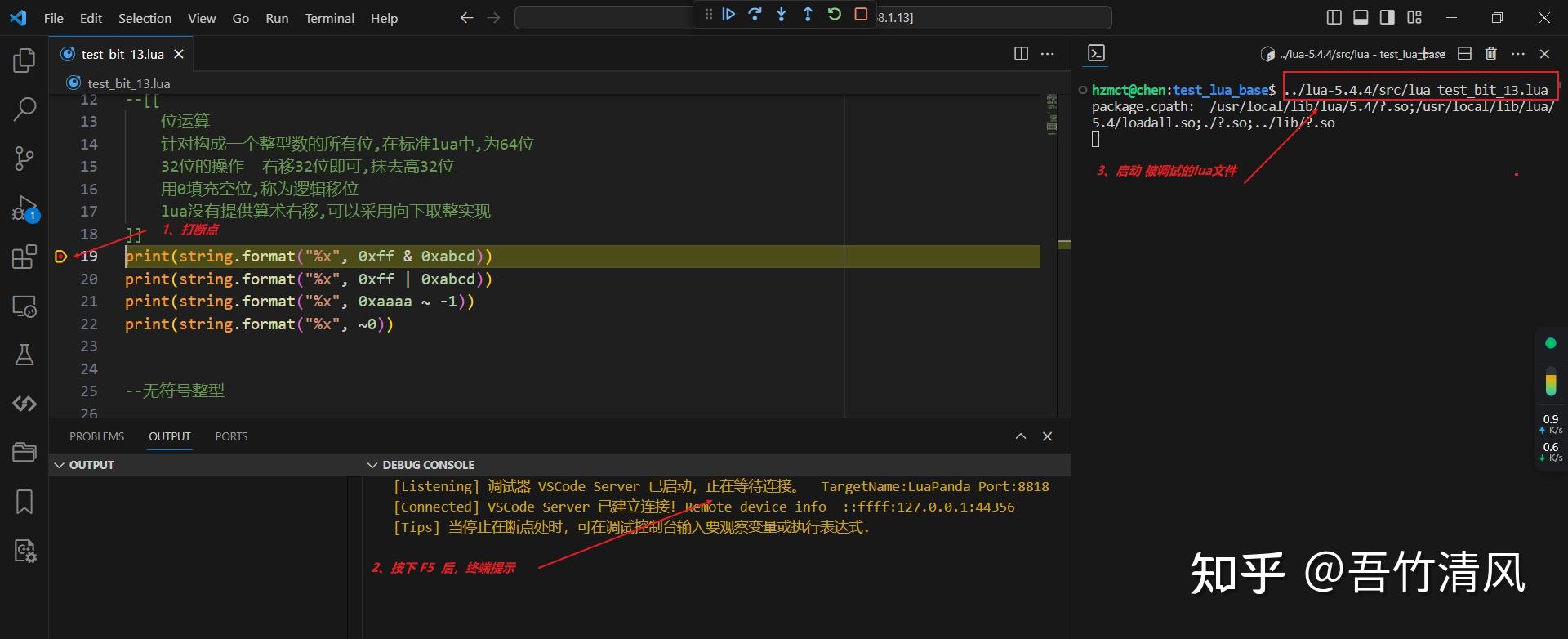Image resolution: width=1568 pixels, height=639 pixels.
Task: Open the Extensions view
Action: pos(24,257)
